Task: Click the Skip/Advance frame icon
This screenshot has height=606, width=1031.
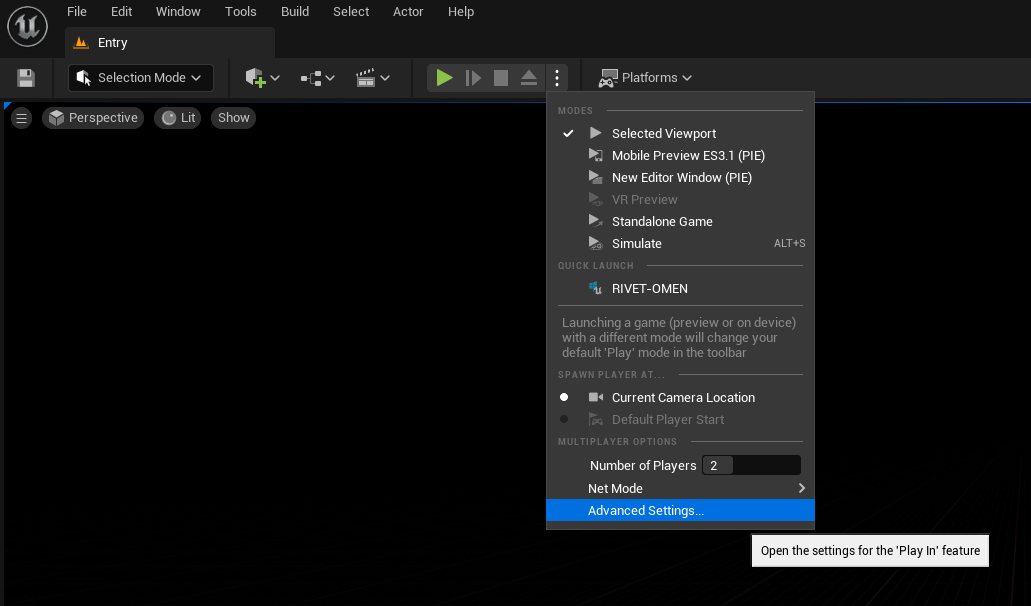Action: tap(473, 78)
